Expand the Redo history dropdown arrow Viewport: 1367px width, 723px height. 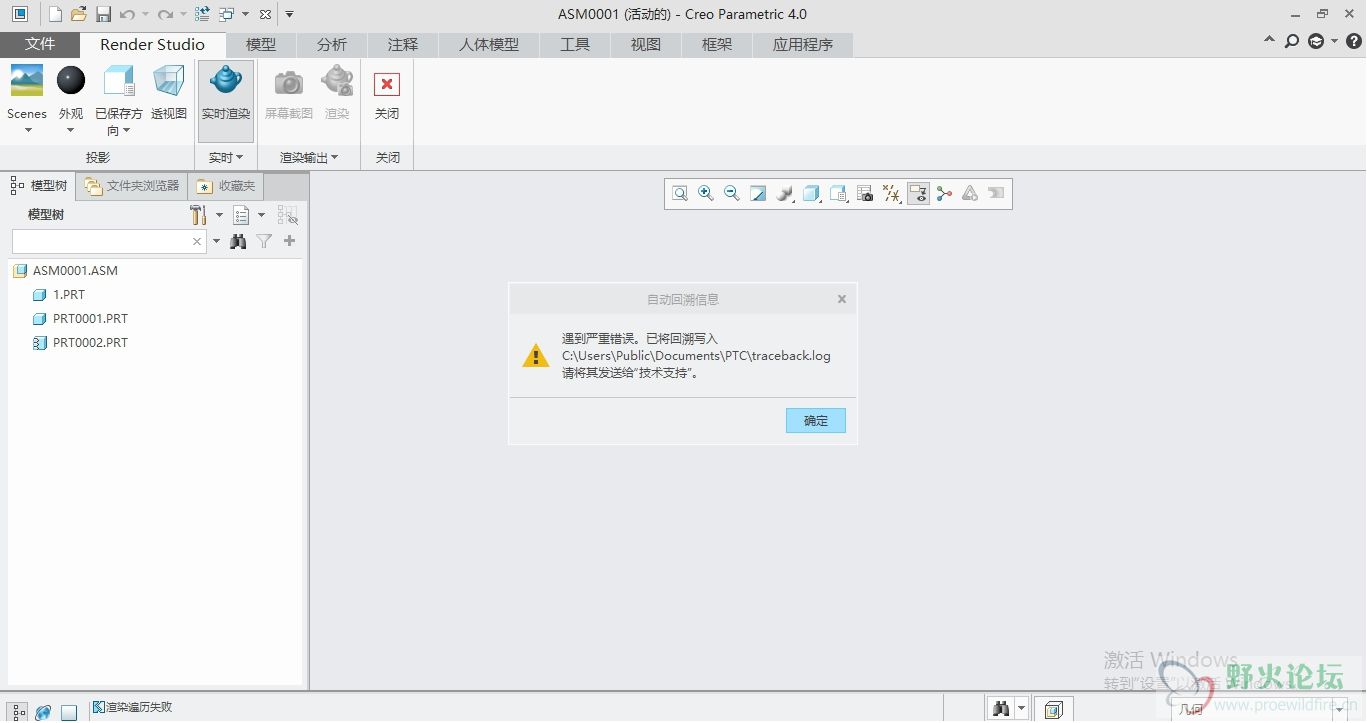click(183, 14)
